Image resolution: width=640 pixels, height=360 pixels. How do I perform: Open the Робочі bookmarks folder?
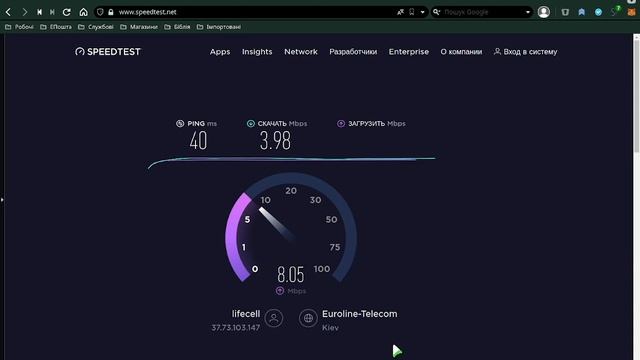click(x=19, y=27)
